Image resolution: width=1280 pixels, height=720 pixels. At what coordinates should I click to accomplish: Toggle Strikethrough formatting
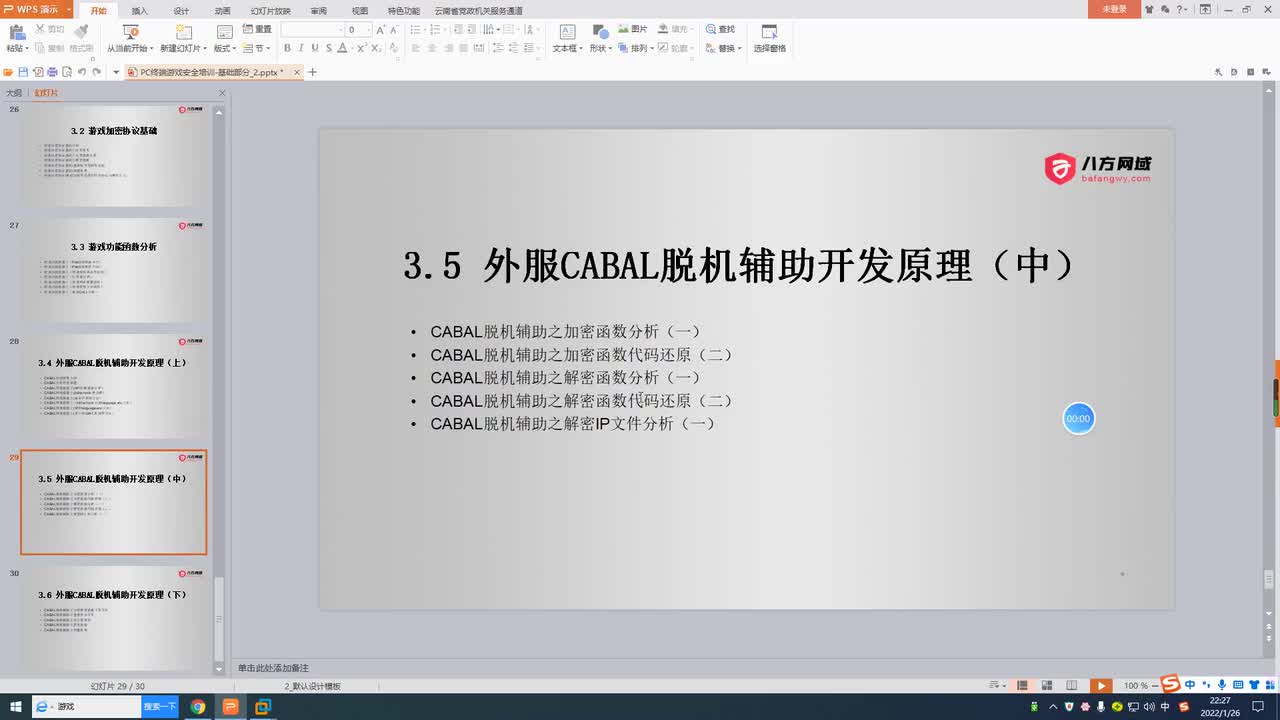pos(329,48)
